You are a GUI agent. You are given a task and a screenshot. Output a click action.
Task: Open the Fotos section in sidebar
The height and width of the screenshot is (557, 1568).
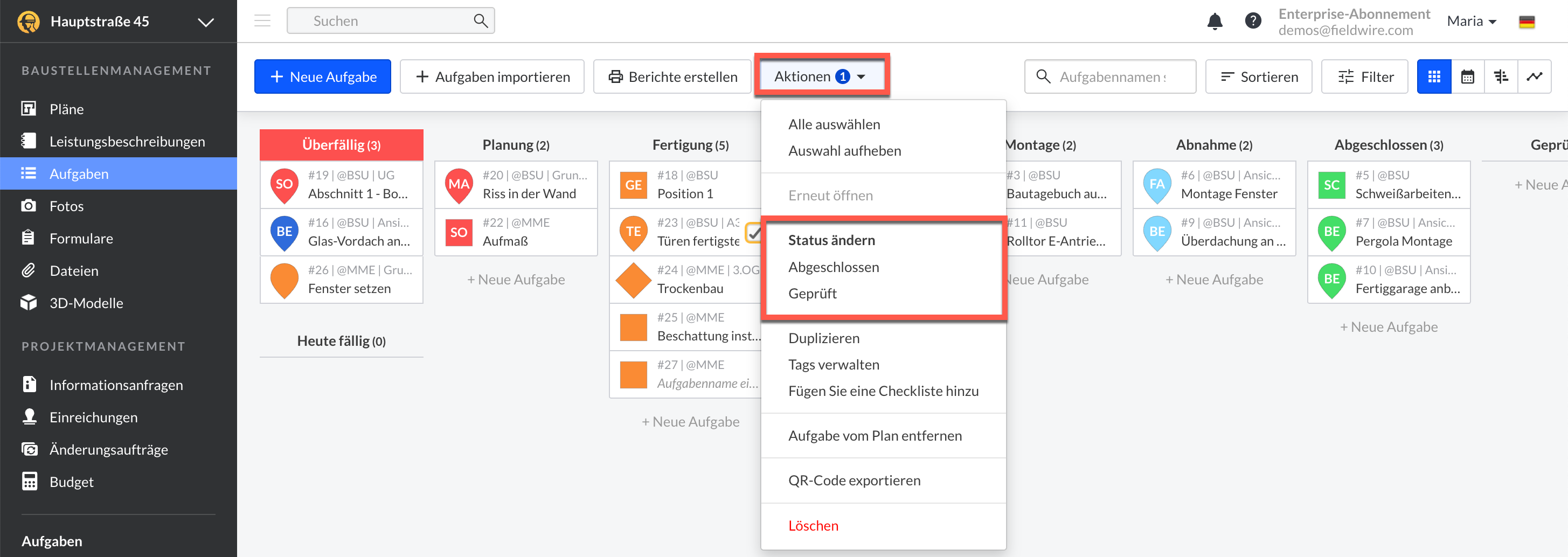(66, 206)
